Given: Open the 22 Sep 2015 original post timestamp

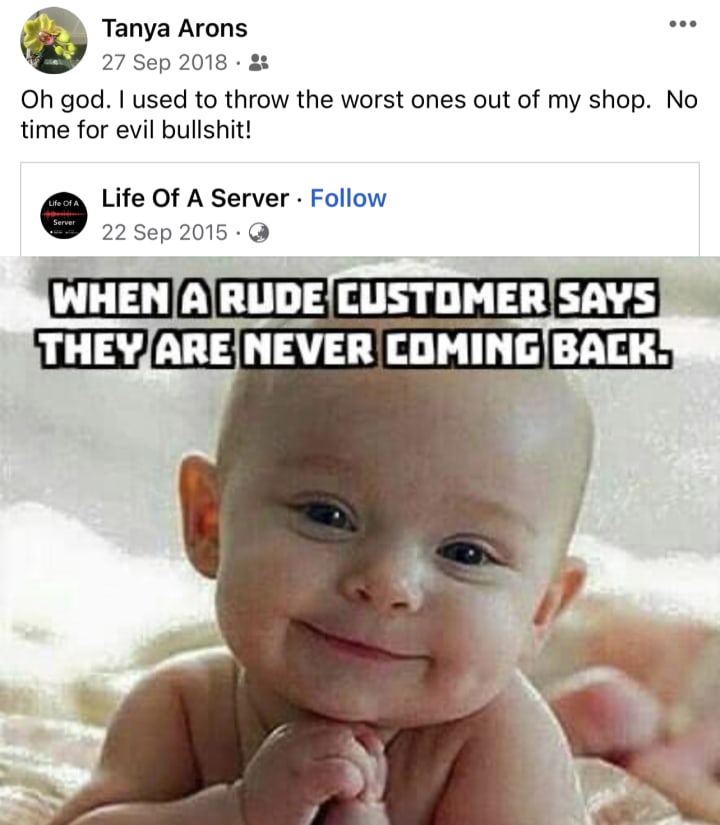Looking at the screenshot, I should tap(164, 233).
